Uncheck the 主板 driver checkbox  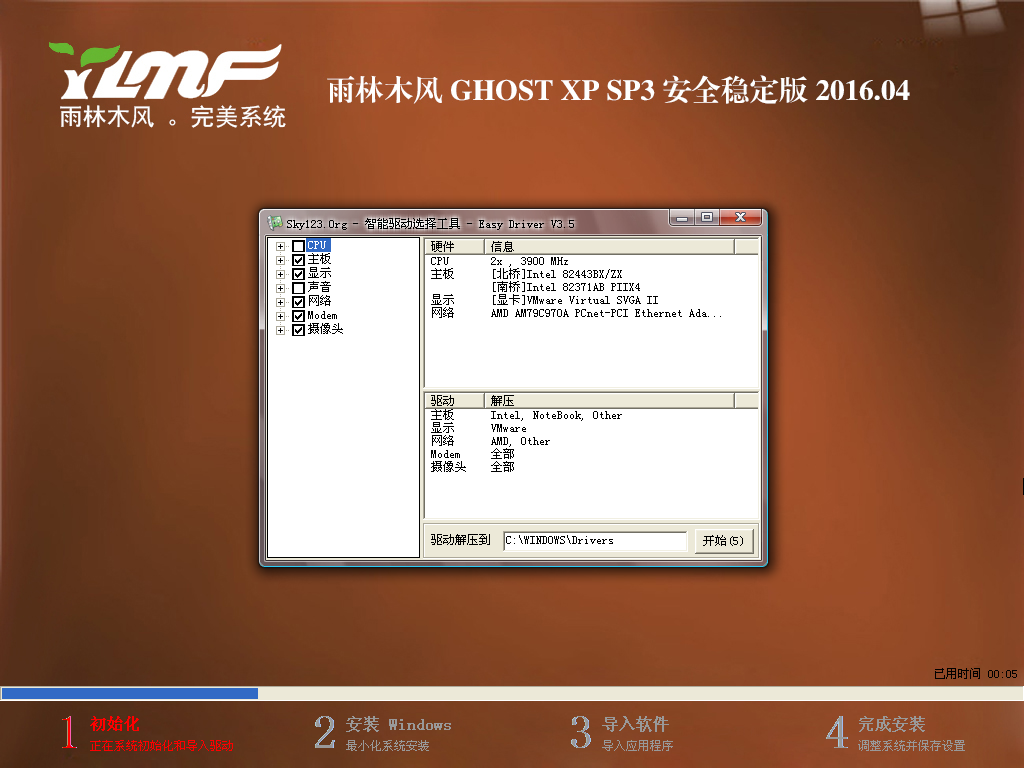pyautogui.click(x=298, y=260)
